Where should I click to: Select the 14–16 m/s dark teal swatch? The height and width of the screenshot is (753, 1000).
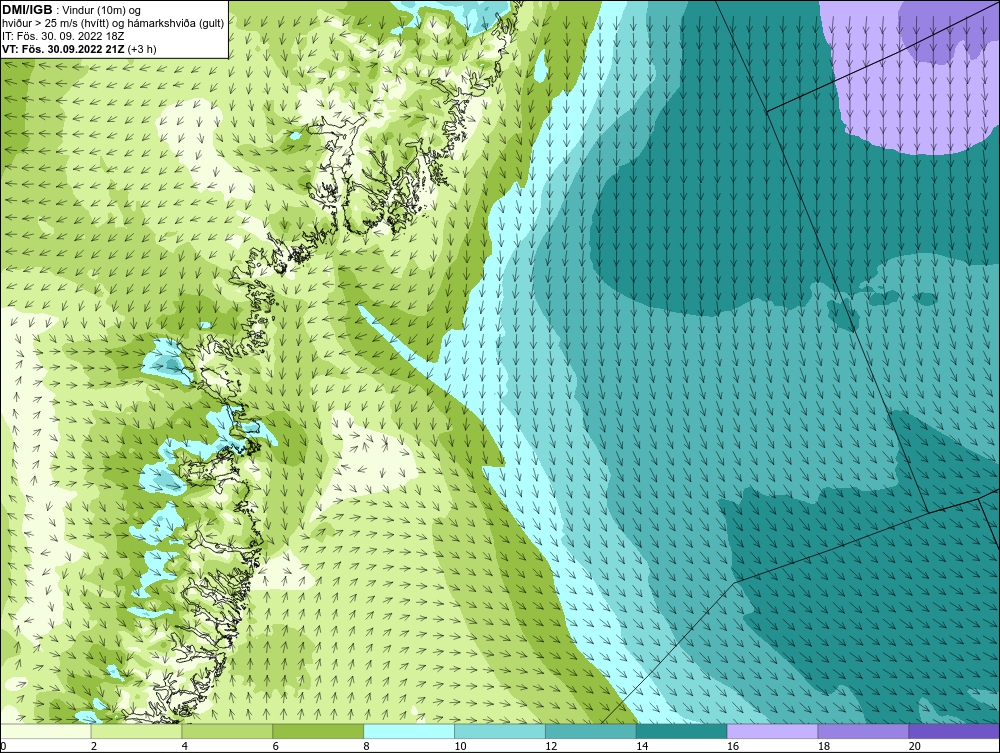pyautogui.click(x=682, y=731)
